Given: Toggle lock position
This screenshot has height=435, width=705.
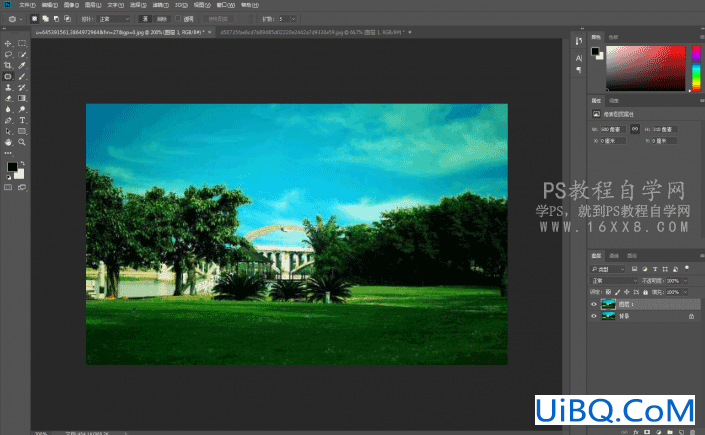Looking at the screenshot, I should coord(626,292).
